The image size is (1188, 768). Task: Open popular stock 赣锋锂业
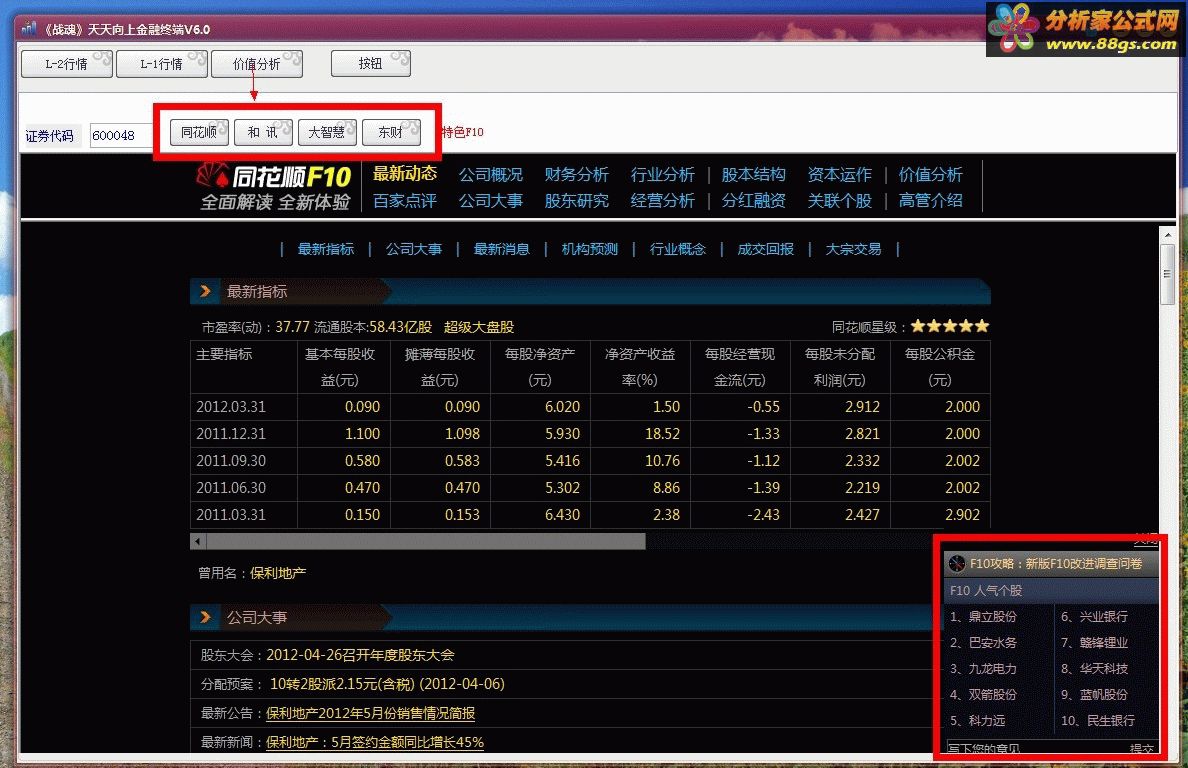coord(1104,642)
